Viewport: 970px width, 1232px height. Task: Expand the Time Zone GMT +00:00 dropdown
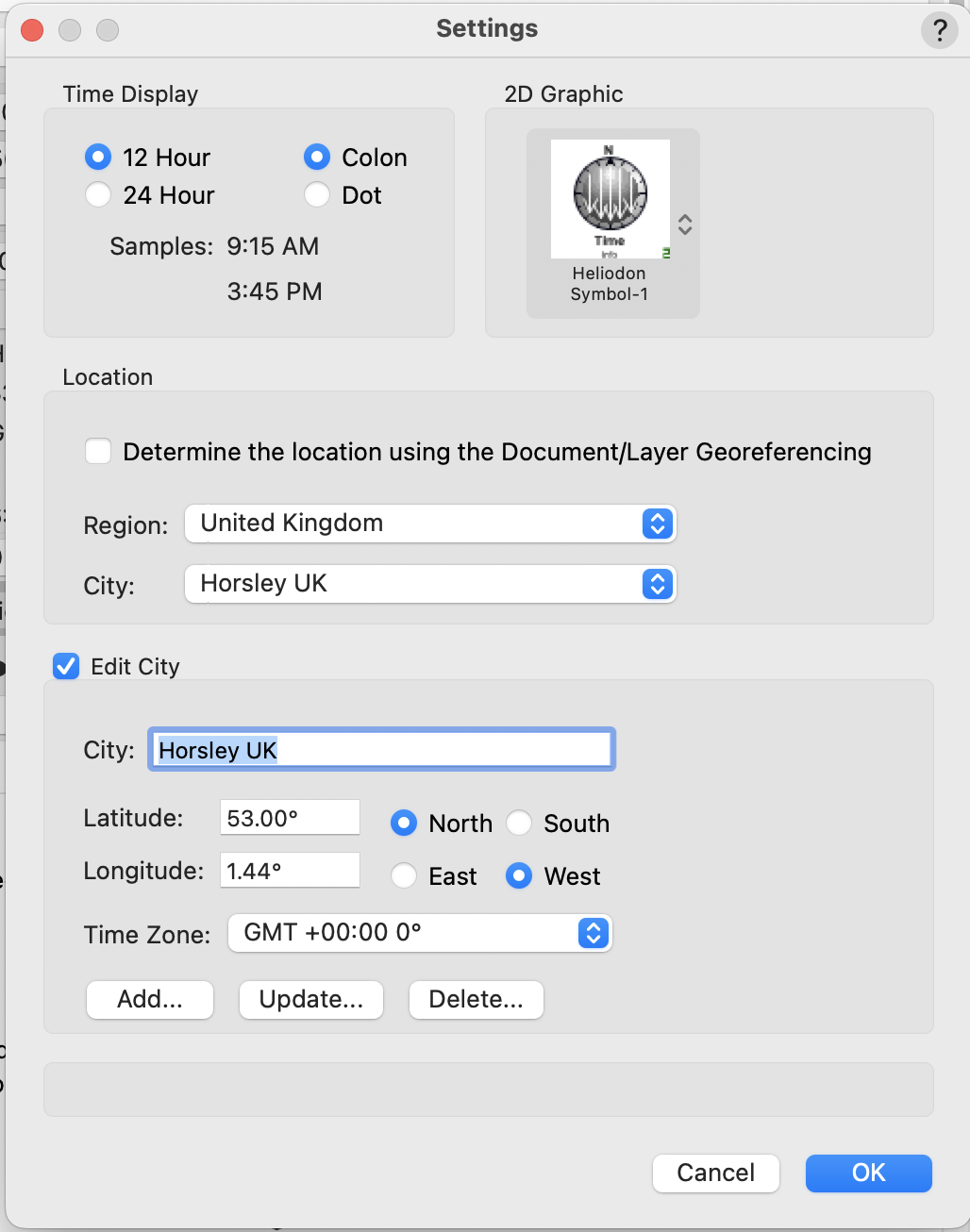click(x=420, y=933)
